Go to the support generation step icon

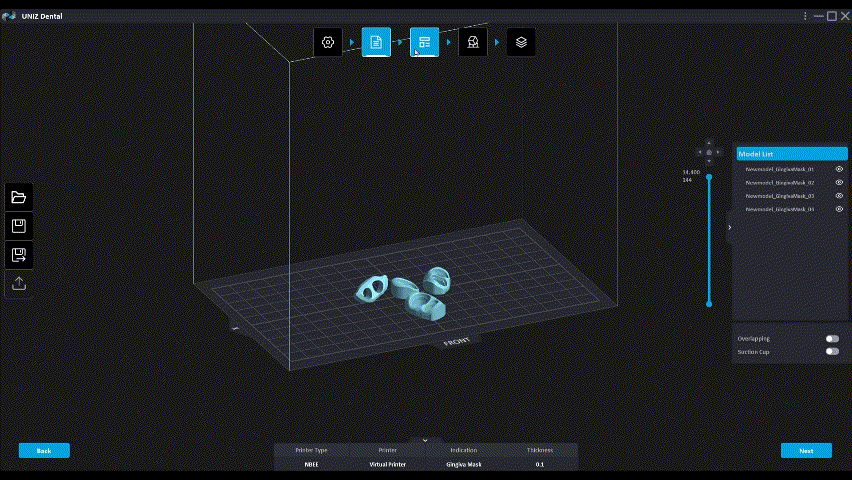pos(473,42)
